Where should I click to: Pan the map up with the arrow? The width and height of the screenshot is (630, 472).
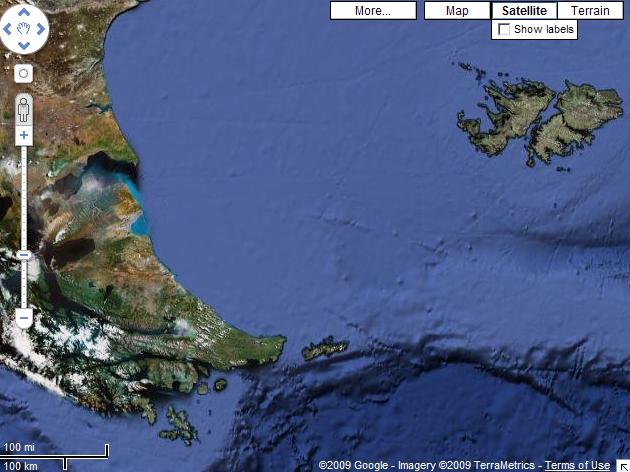tap(24, 13)
